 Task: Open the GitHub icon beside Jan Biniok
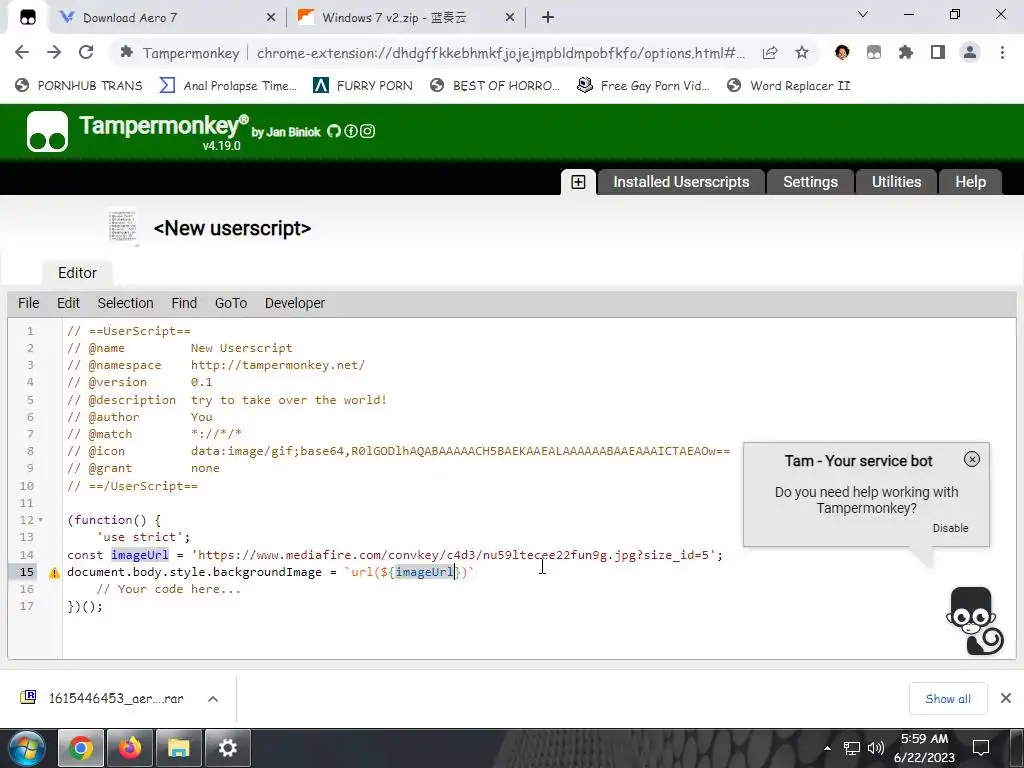[334, 131]
